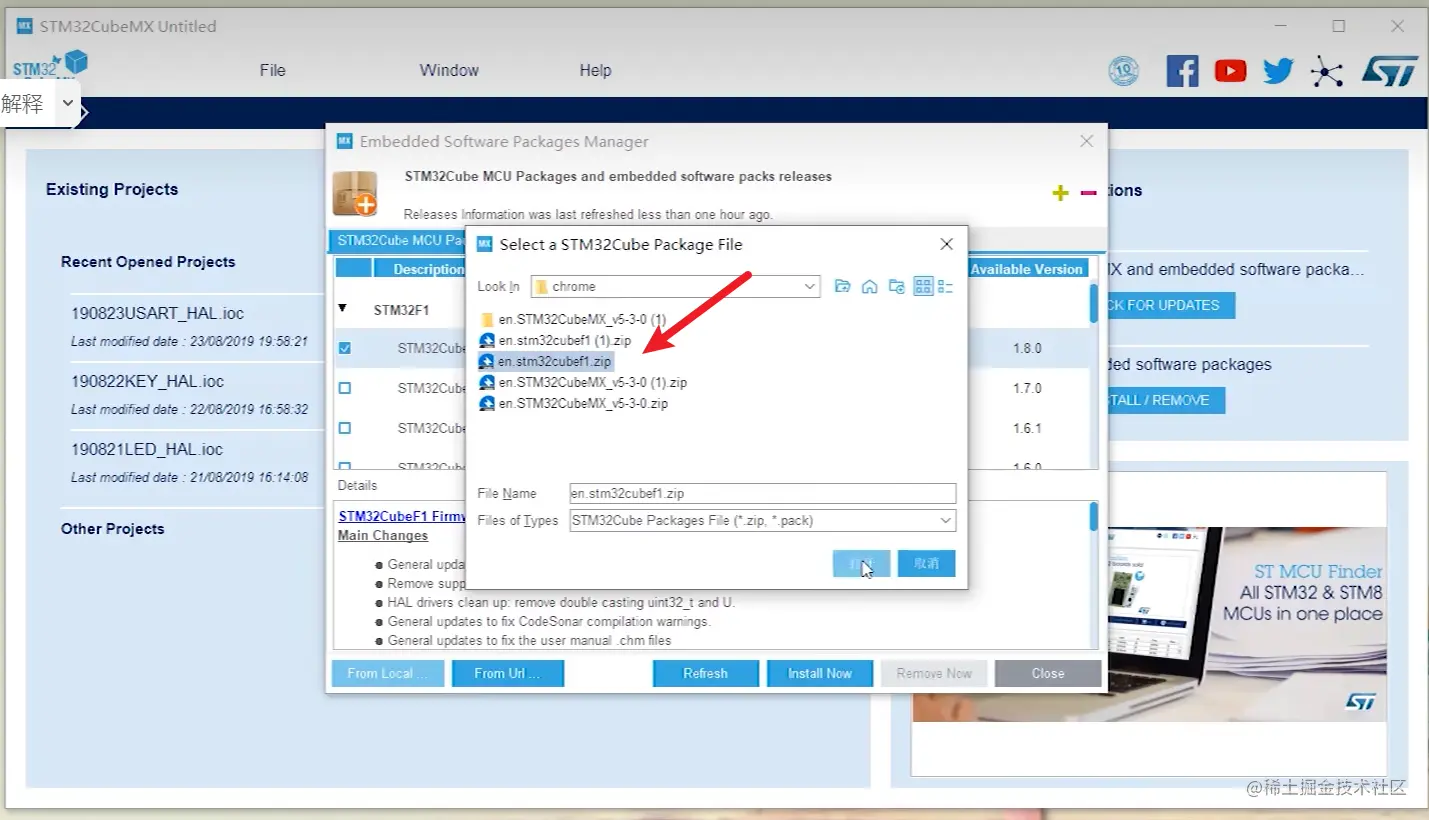Click the package box icon in Packages Manager

click(355, 193)
